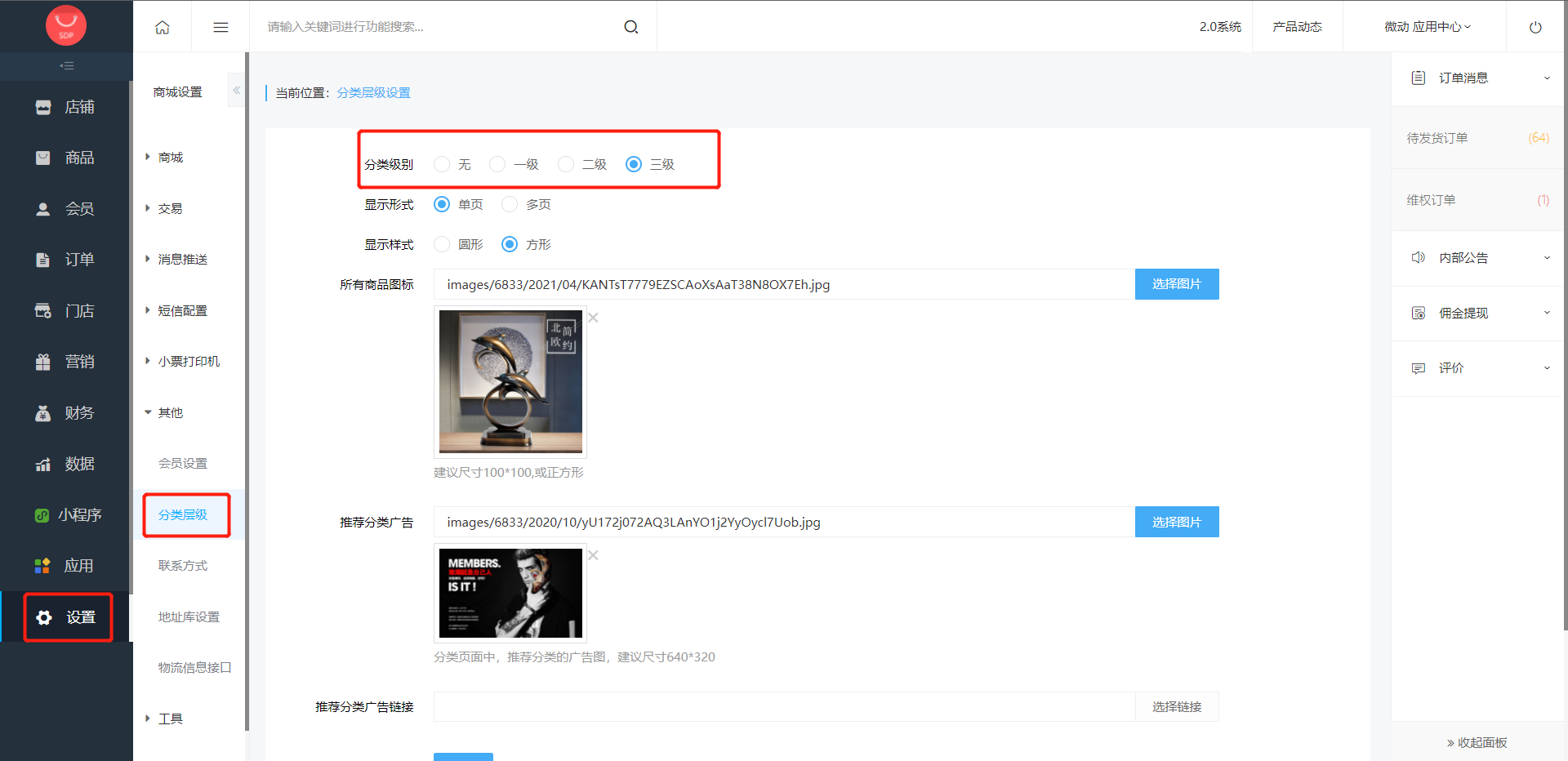Open the 财务 money bag icon
Viewport: 1568px width, 761px height.
43,413
